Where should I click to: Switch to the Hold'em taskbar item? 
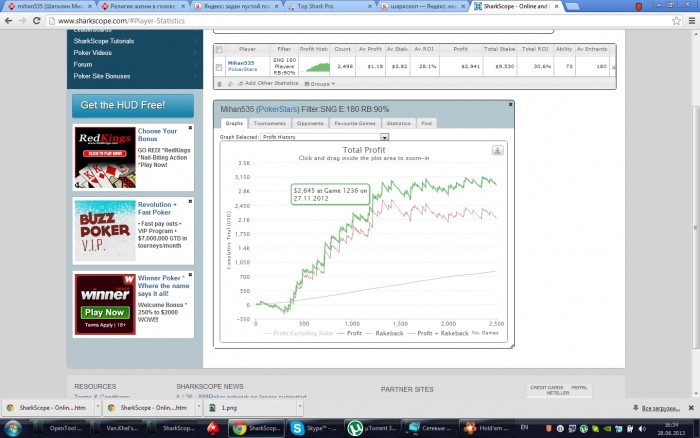pos(486,429)
